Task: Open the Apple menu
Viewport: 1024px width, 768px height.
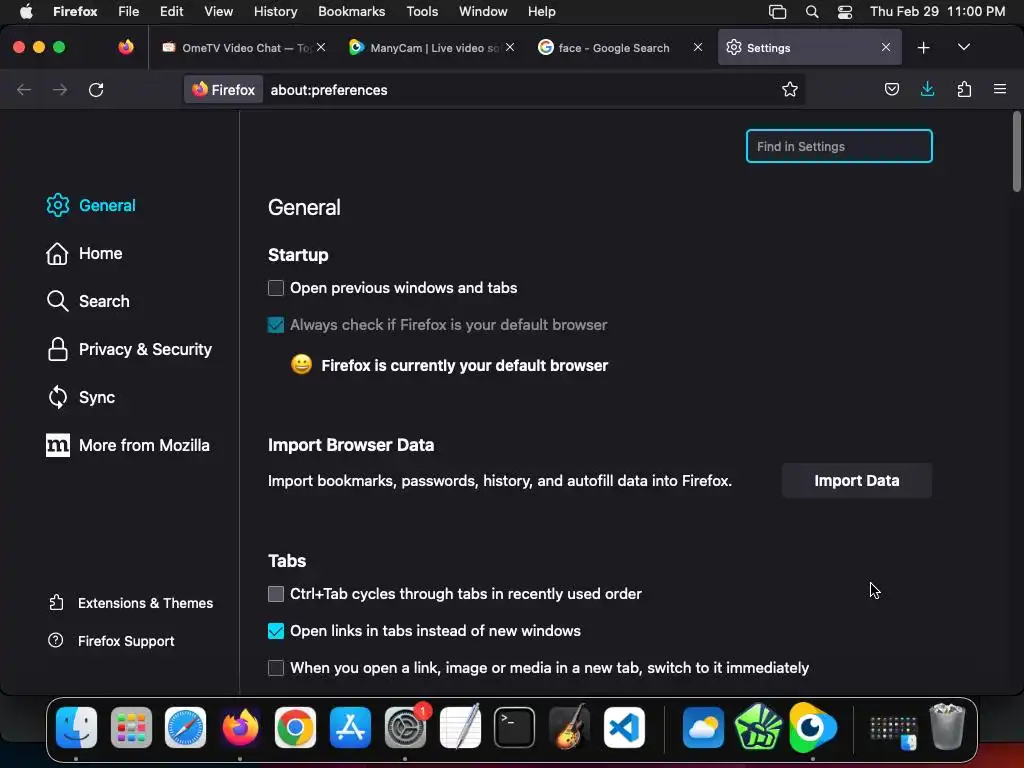Action: coord(26,11)
